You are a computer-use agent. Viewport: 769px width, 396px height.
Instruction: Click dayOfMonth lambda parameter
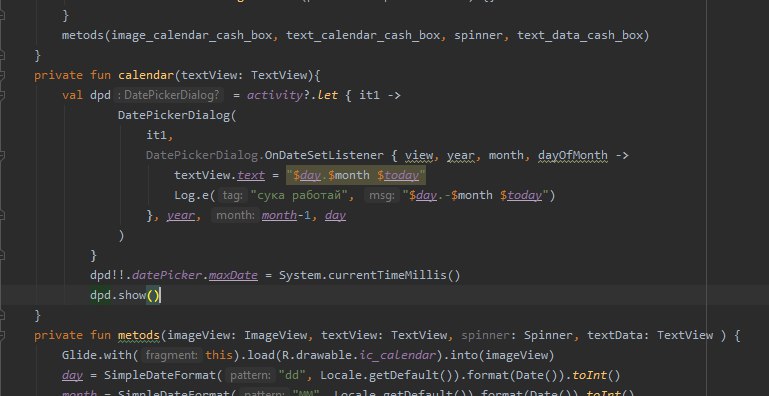click(x=573, y=155)
